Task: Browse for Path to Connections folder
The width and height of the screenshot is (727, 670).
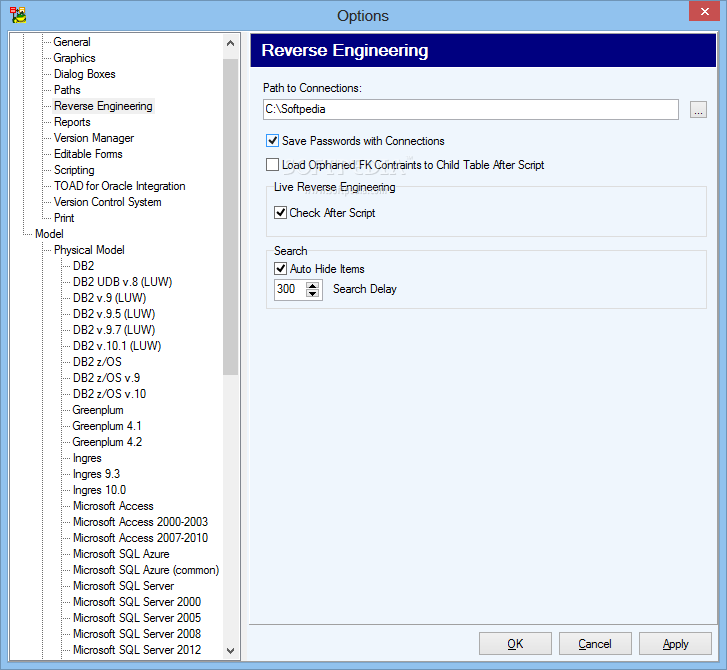Action: [x=698, y=110]
